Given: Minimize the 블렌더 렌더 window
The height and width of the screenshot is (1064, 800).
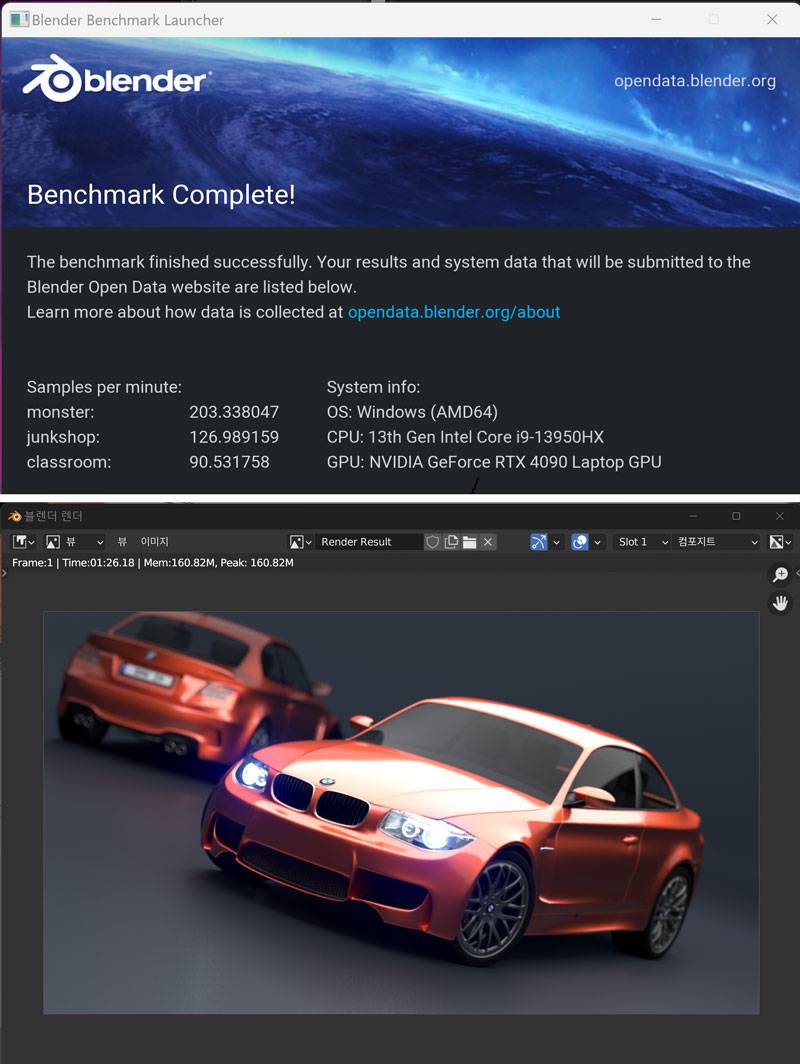Looking at the screenshot, I should tap(693, 516).
